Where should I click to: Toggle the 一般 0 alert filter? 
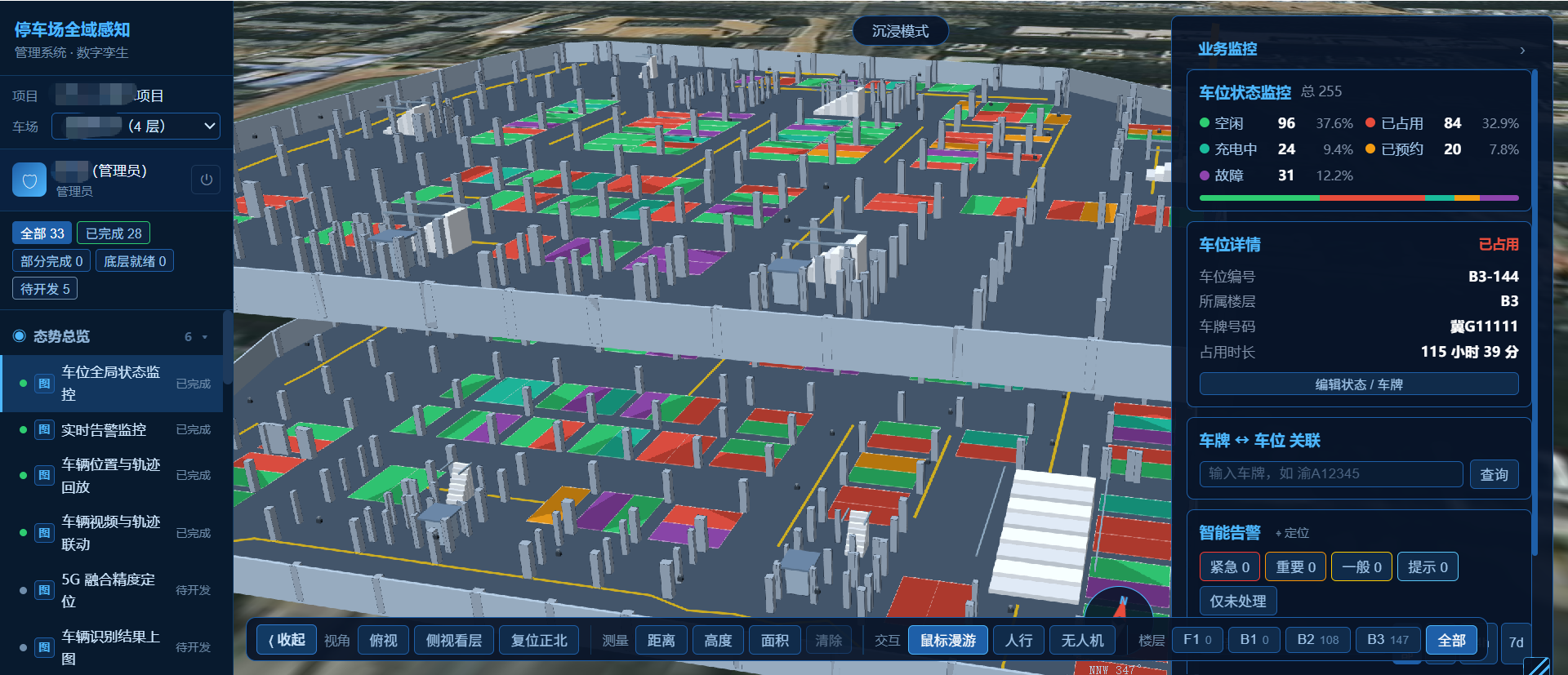click(1361, 567)
